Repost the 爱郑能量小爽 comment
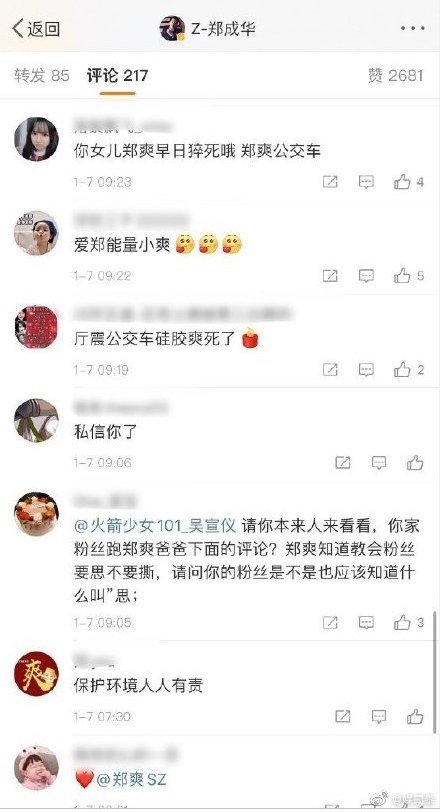Image resolution: width=440 pixels, height=812 pixels. click(330, 276)
